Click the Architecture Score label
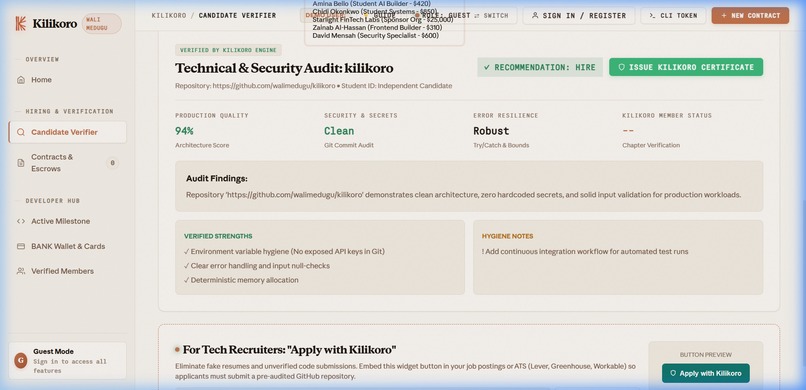 pos(202,145)
